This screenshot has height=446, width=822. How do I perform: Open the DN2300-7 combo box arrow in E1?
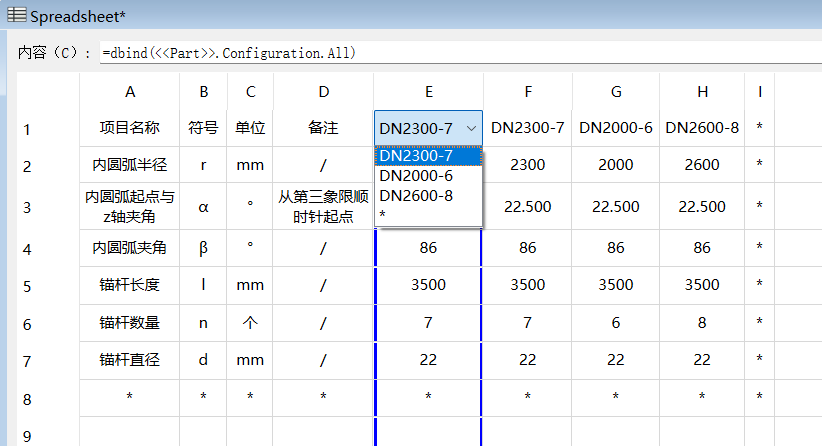point(471,128)
